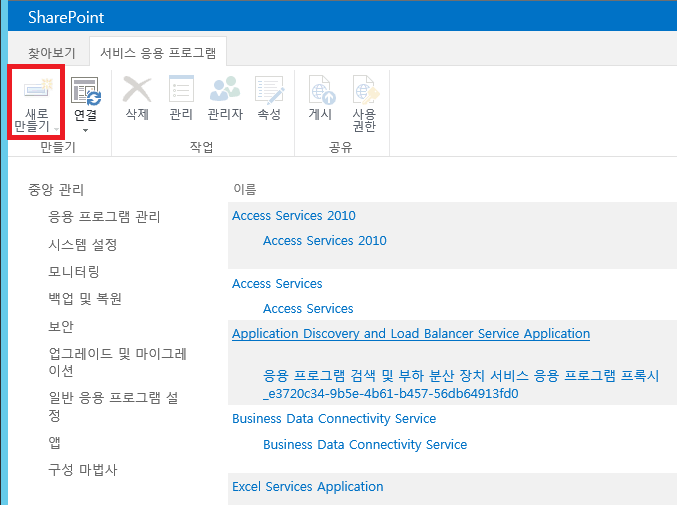Viewport: 677px width, 505px height.
Task: Open the 모니터링 navigation link
Action: [x=74, y=271]
